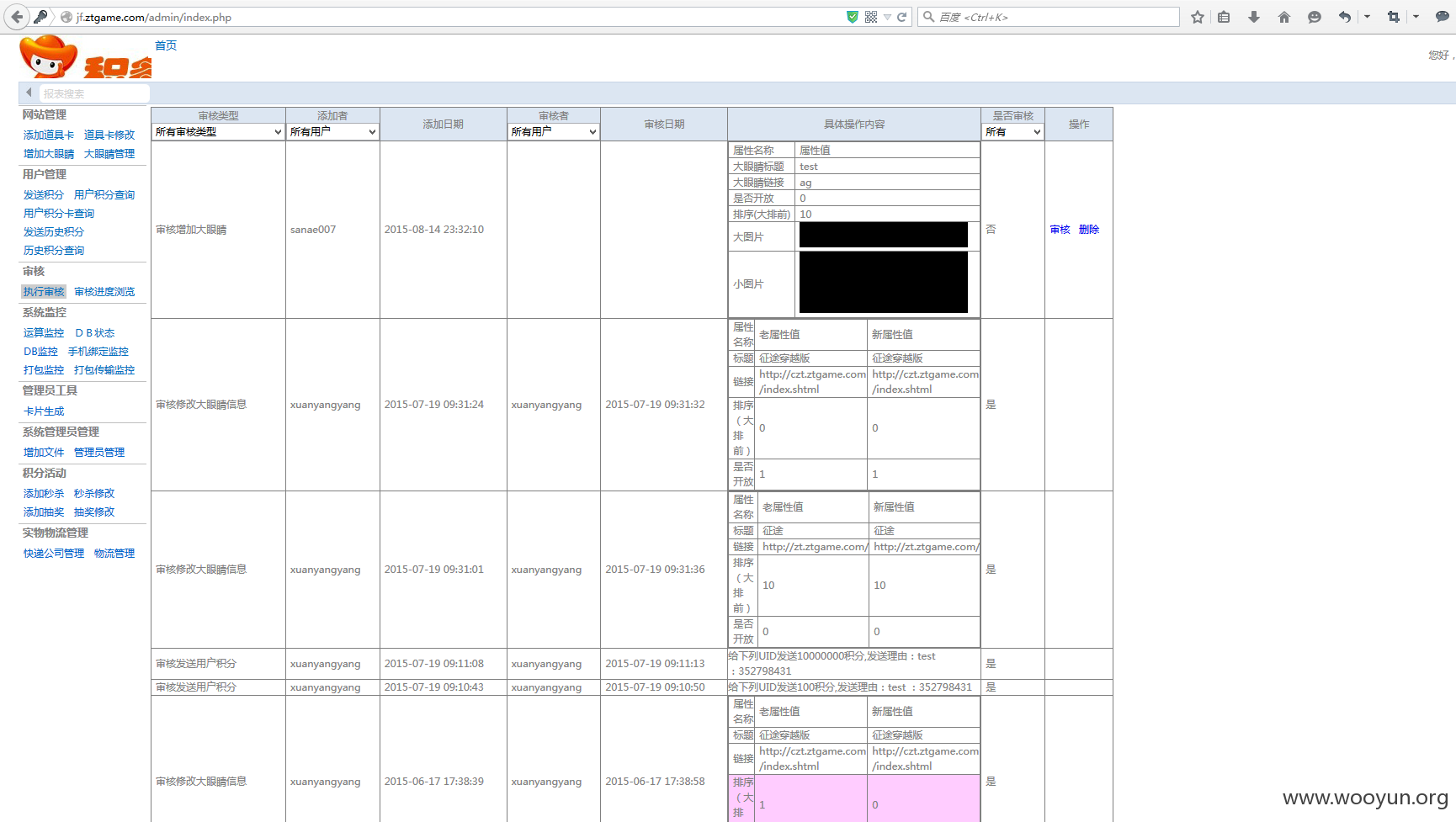
Task: Open 用户积分卡查询 sidebar link
Action: point(59,214)
